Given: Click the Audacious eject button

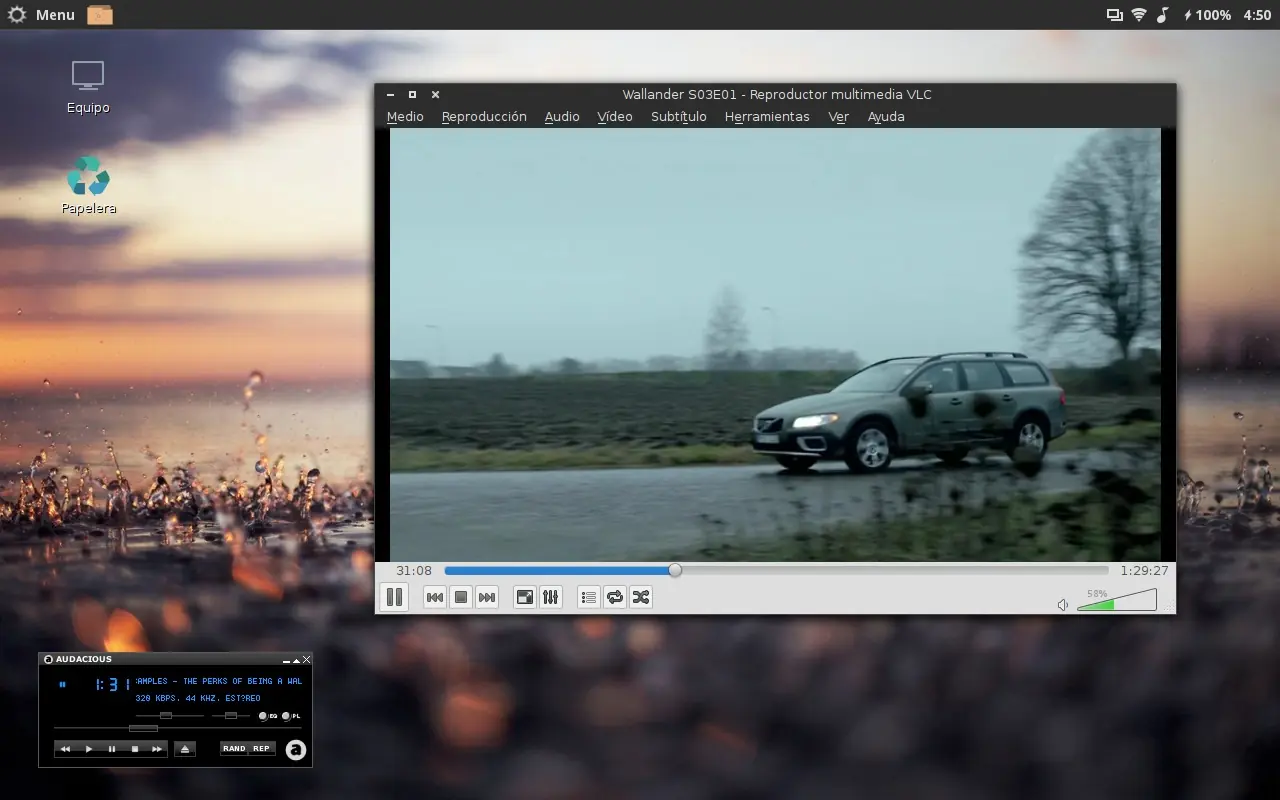Looking at the screenshot, I should pos(184,749).
